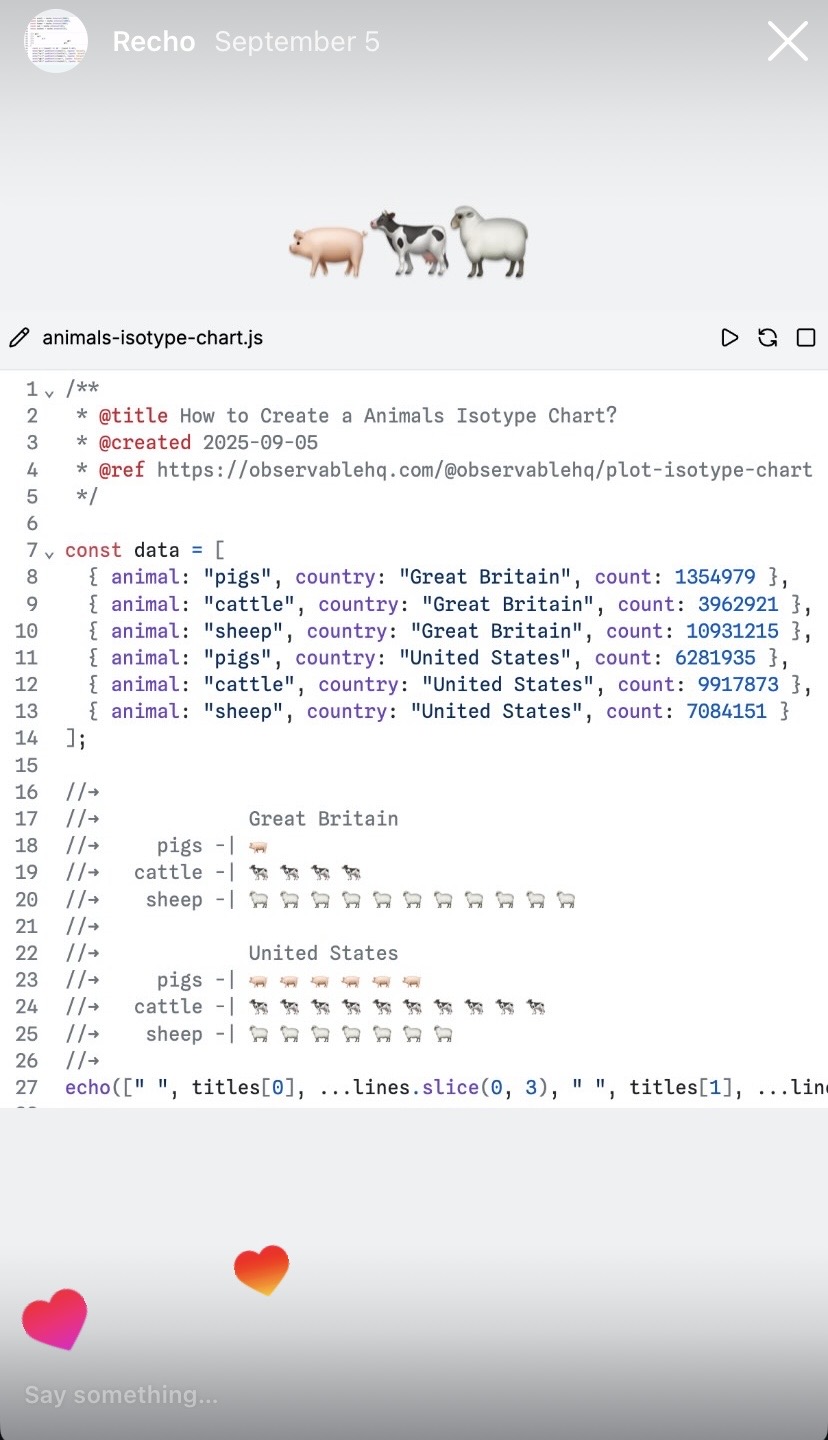Click the September 5 date label
This screenshot has height=1440, width=828.
pyautogui.click(x=297, y=42)
